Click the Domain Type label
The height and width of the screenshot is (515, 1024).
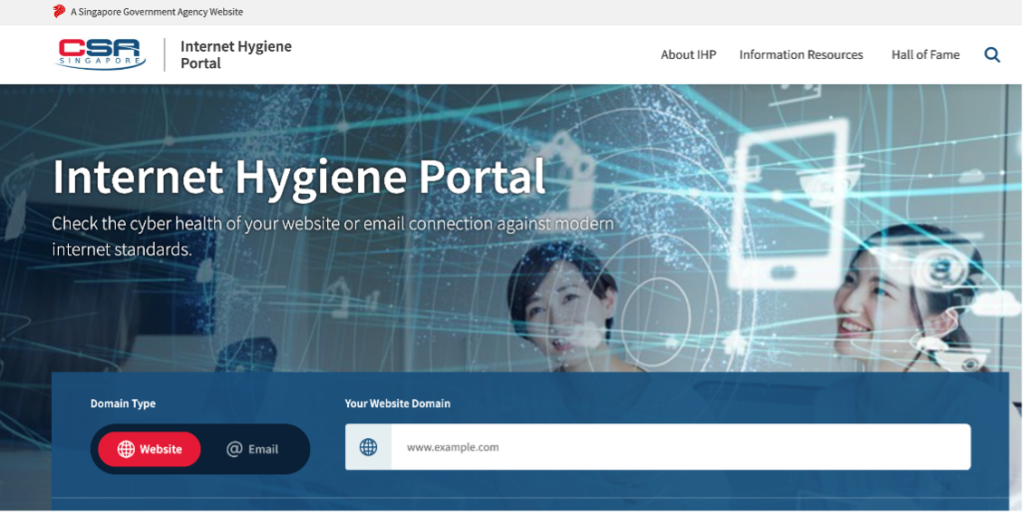[x=123, y=404]
